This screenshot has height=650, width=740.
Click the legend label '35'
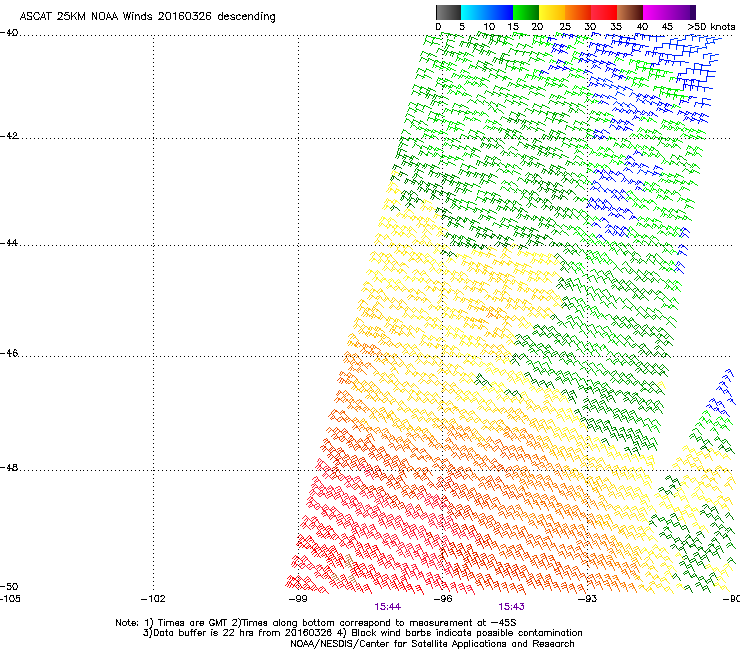tap(616, 27)
